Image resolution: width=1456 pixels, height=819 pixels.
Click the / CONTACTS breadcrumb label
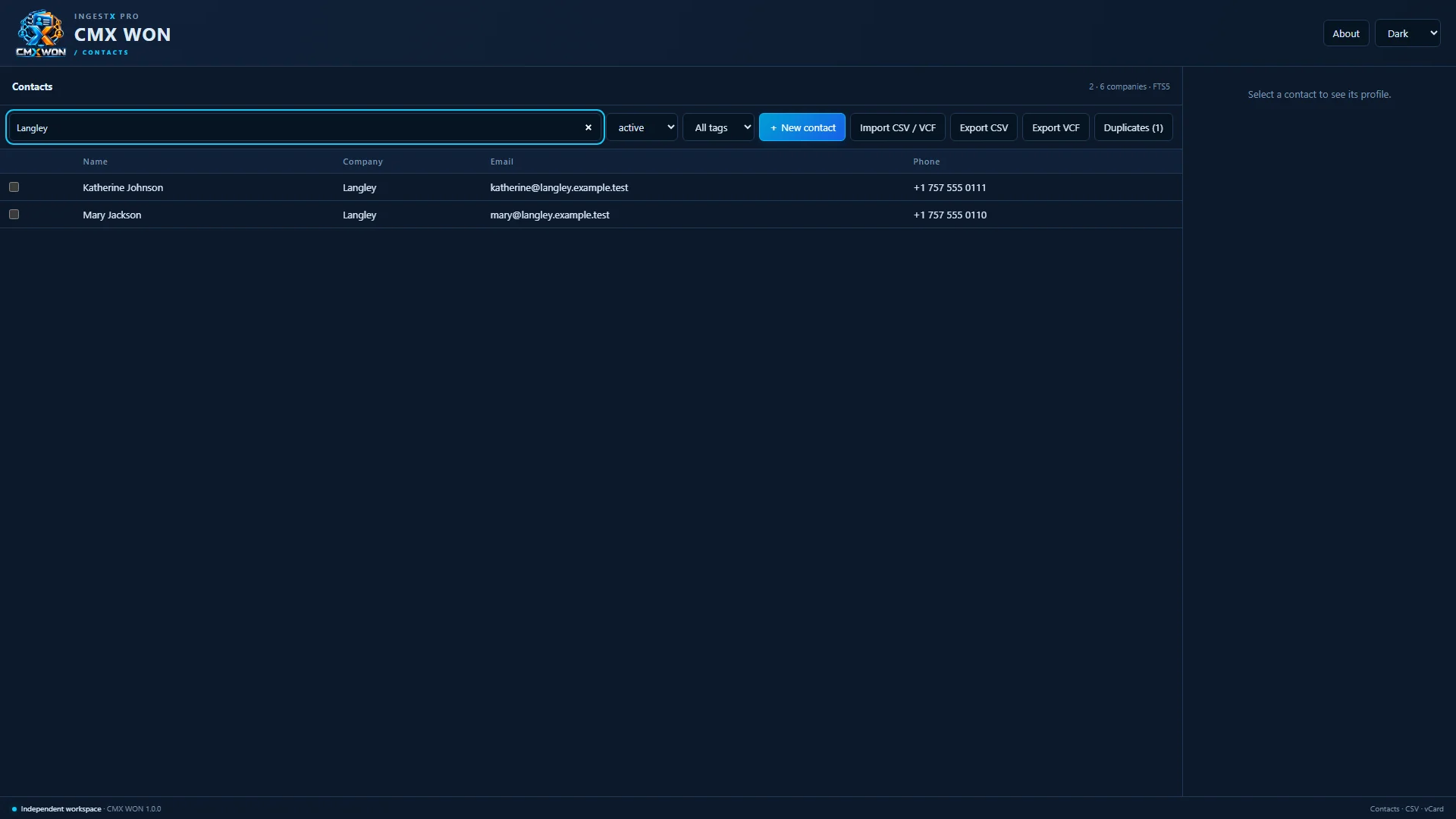pos(101,52)
